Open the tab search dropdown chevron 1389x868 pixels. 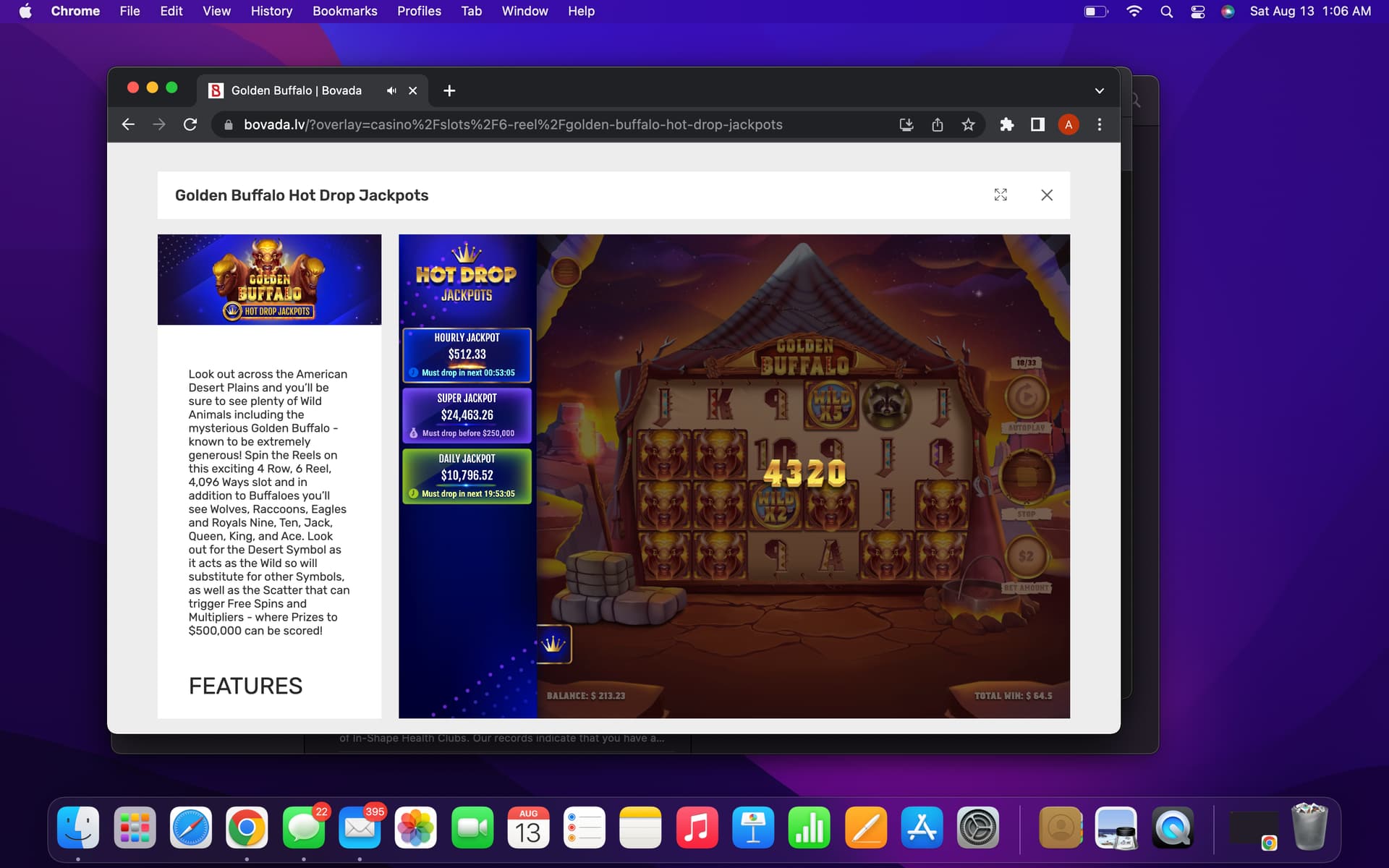1099,90
